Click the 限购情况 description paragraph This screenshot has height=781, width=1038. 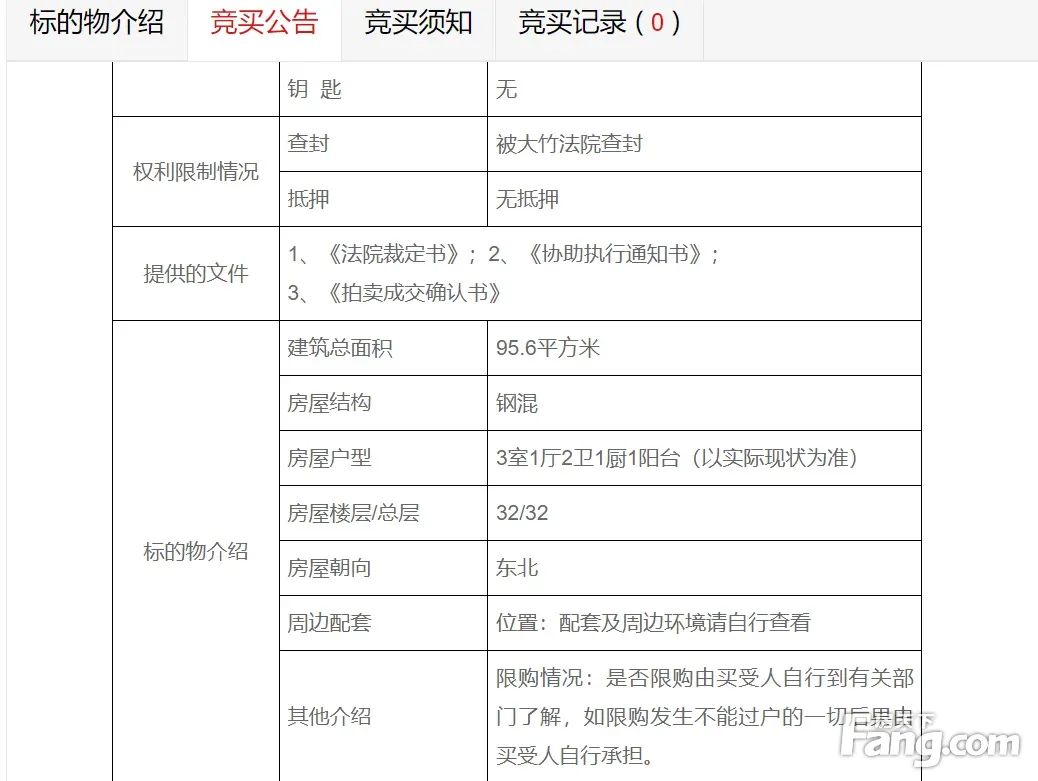pyautogui.click(x=704, y=716)
